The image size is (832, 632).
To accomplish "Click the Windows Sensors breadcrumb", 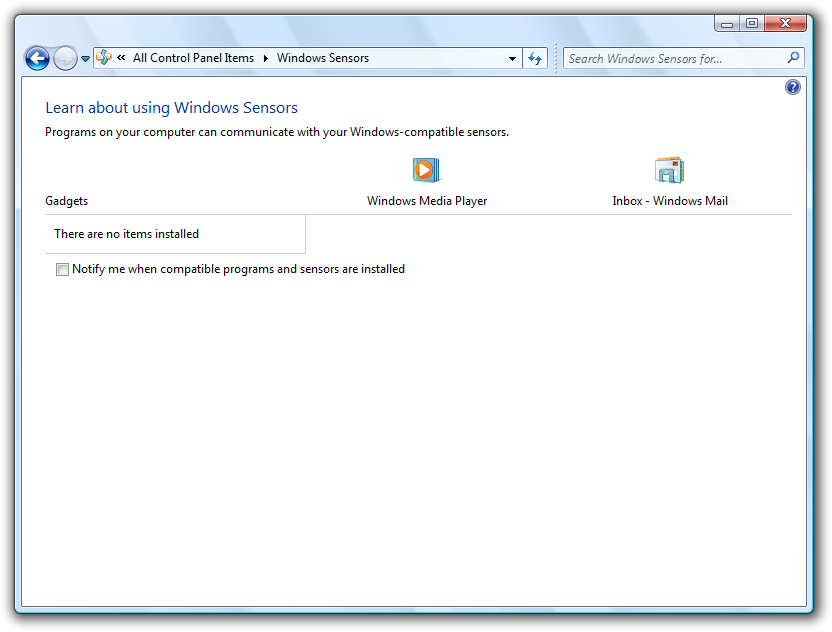I will (x=323, y=58).
